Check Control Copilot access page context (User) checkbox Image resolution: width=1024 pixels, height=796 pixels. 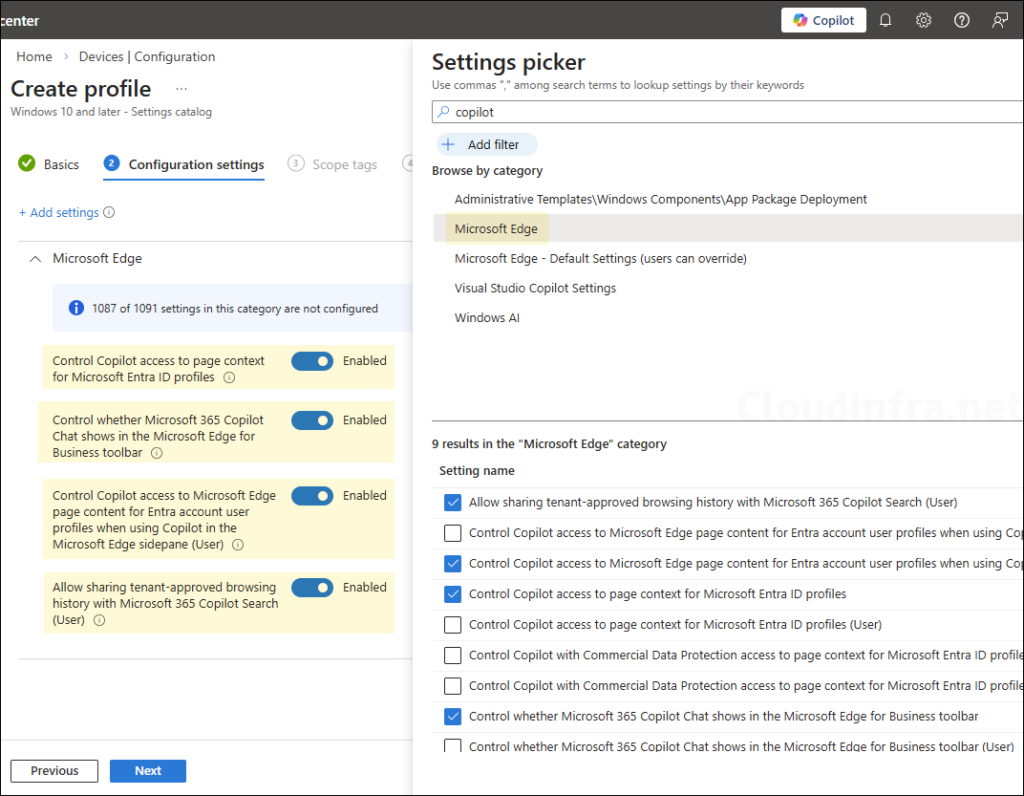click(x=452, y=625)
